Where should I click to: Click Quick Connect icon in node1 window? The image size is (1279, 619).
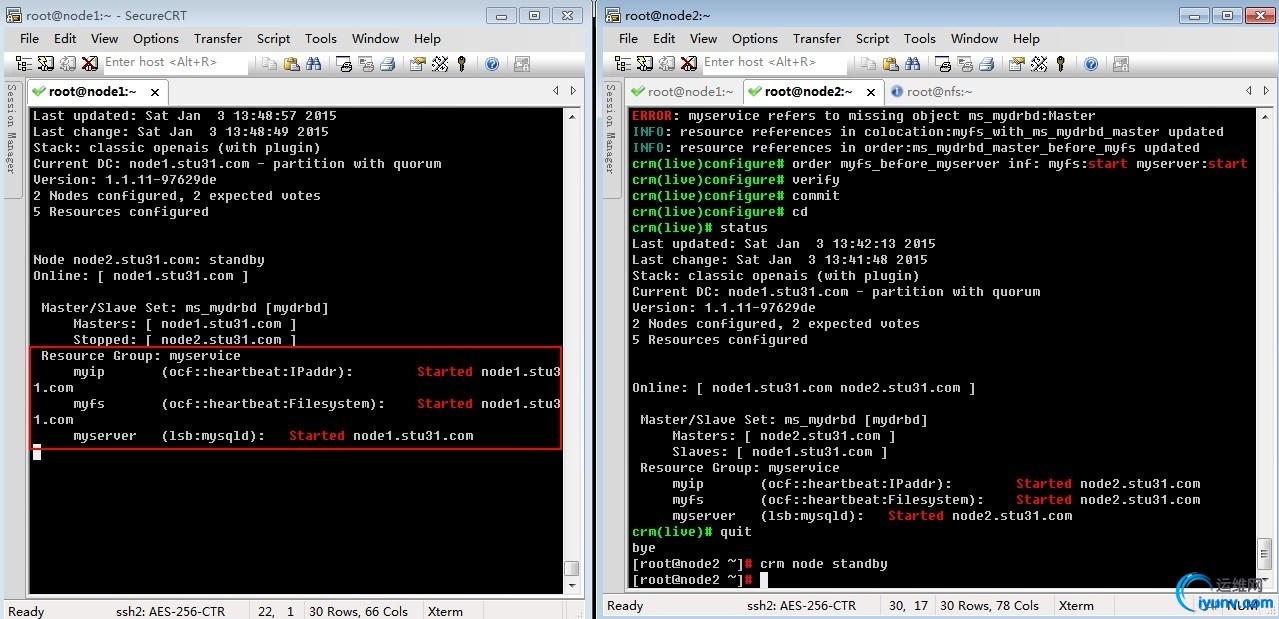46,63
